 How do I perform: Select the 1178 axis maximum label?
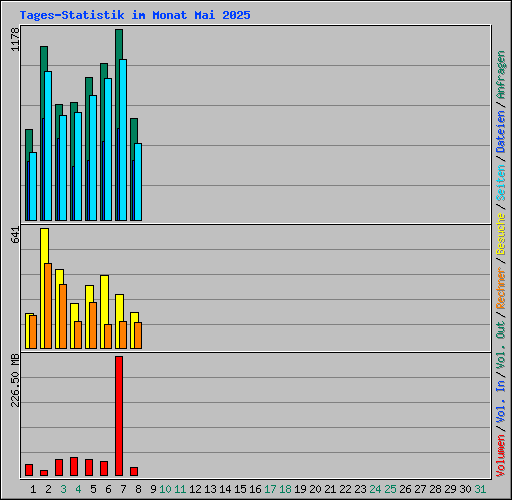[15, 39]
